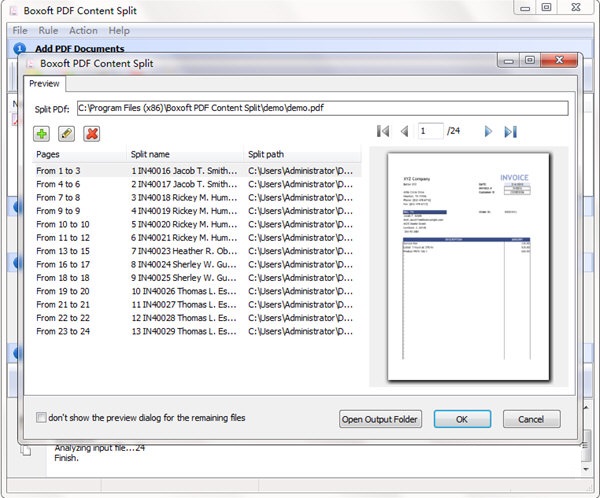600x498 pixels.
Task: Click the red X delete split icon
Action: (x=92, y=134)
